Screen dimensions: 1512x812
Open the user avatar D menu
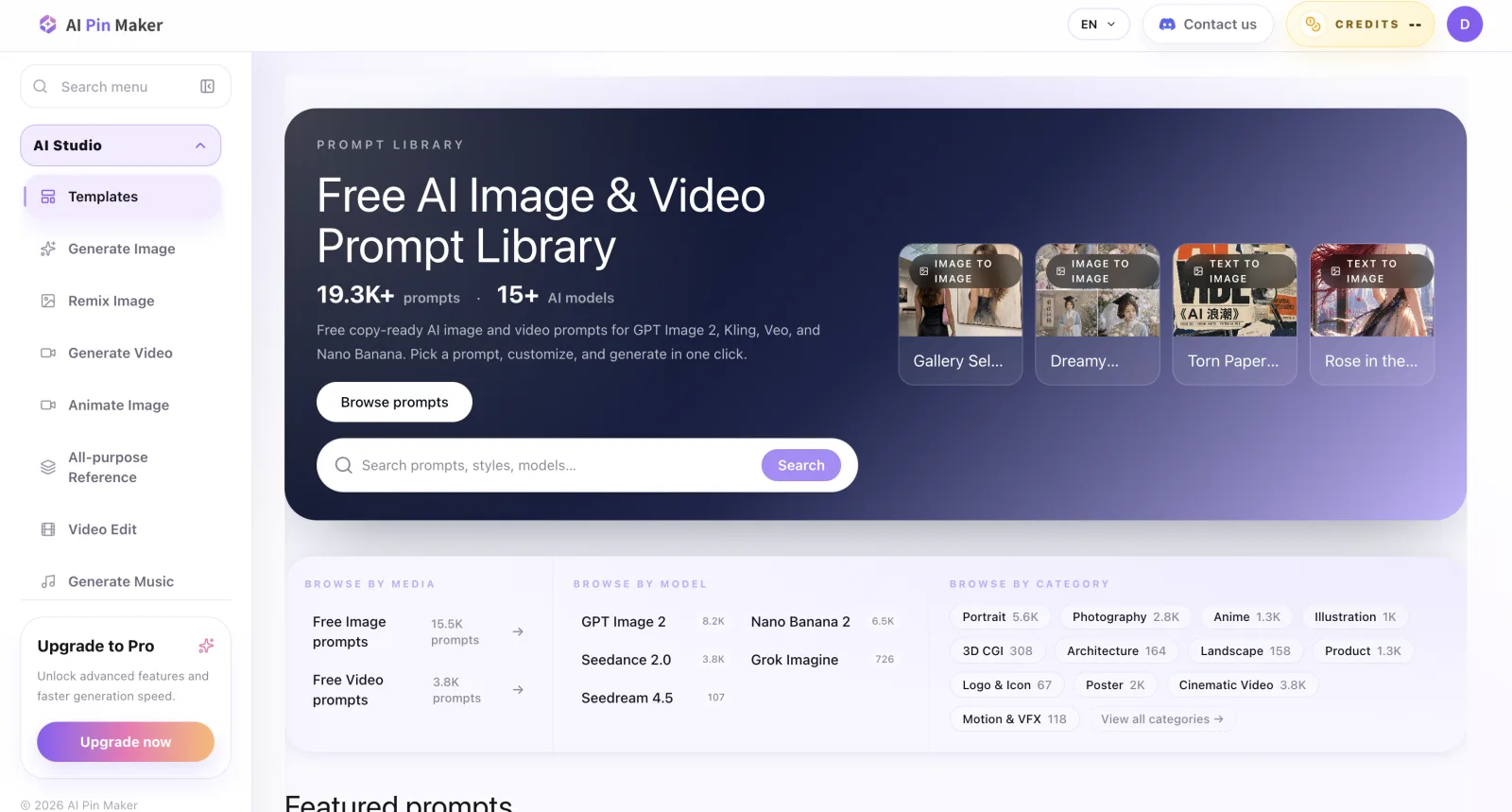tap(1465, 25)
